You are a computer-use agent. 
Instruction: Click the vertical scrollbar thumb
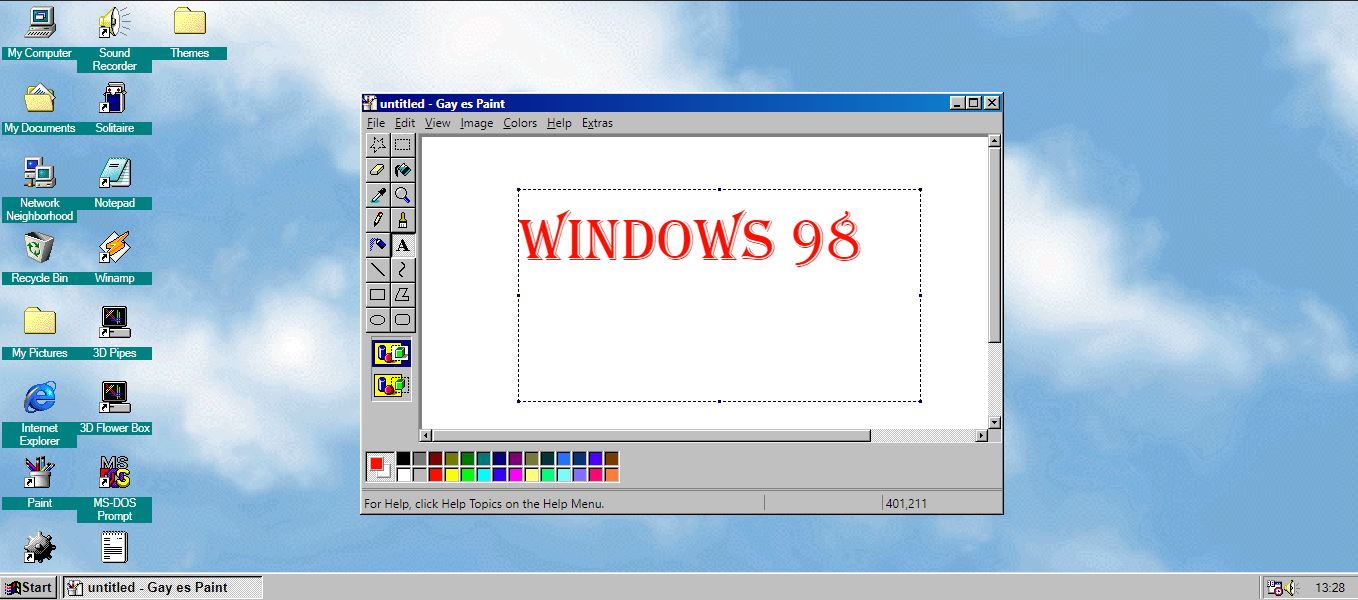click(x=994, y=245)
